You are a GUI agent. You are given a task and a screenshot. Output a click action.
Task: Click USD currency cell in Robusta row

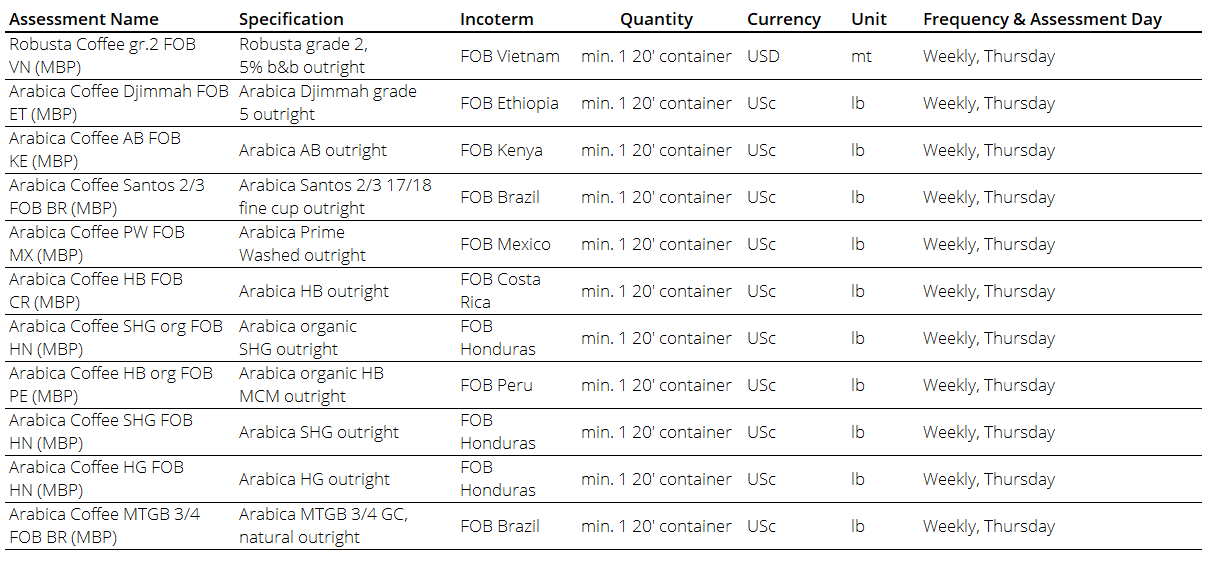coord(764,56)
